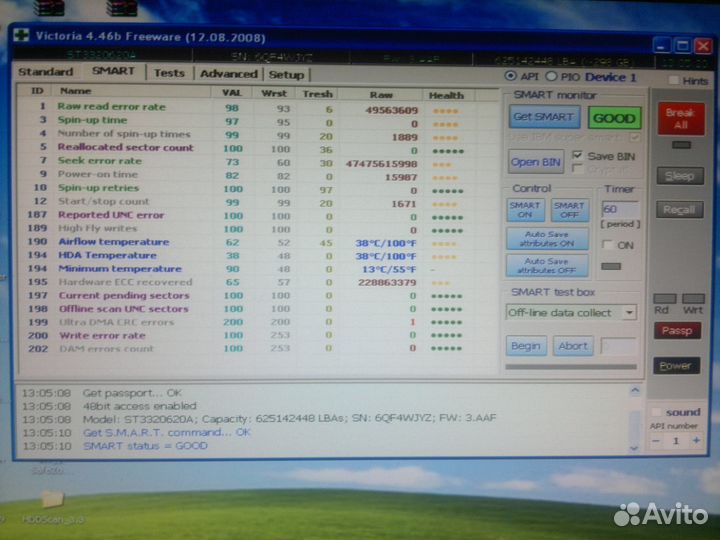This screenshot has height=540, width=720.
Task: Click the Abort test button
Action: pos(573,346)
